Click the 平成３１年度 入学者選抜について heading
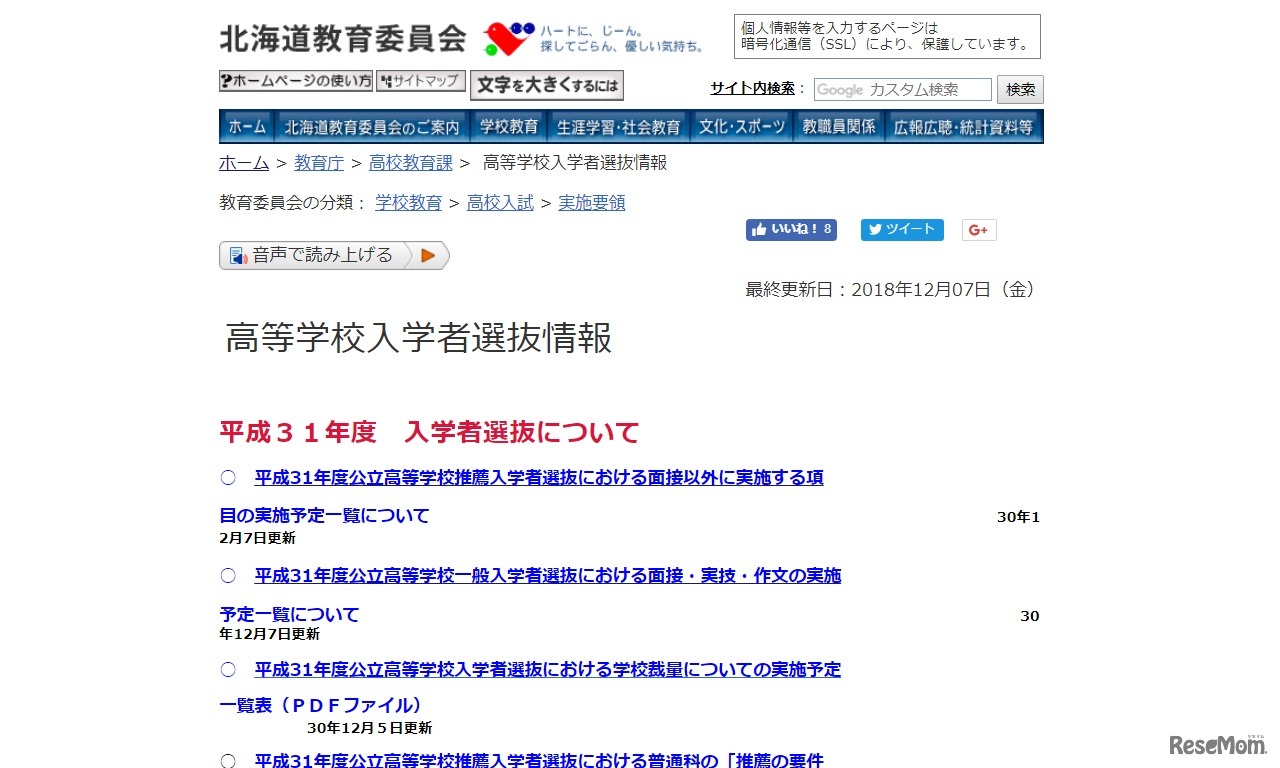1280x768 pixels. pyautogui.click(x=429, y=433)
